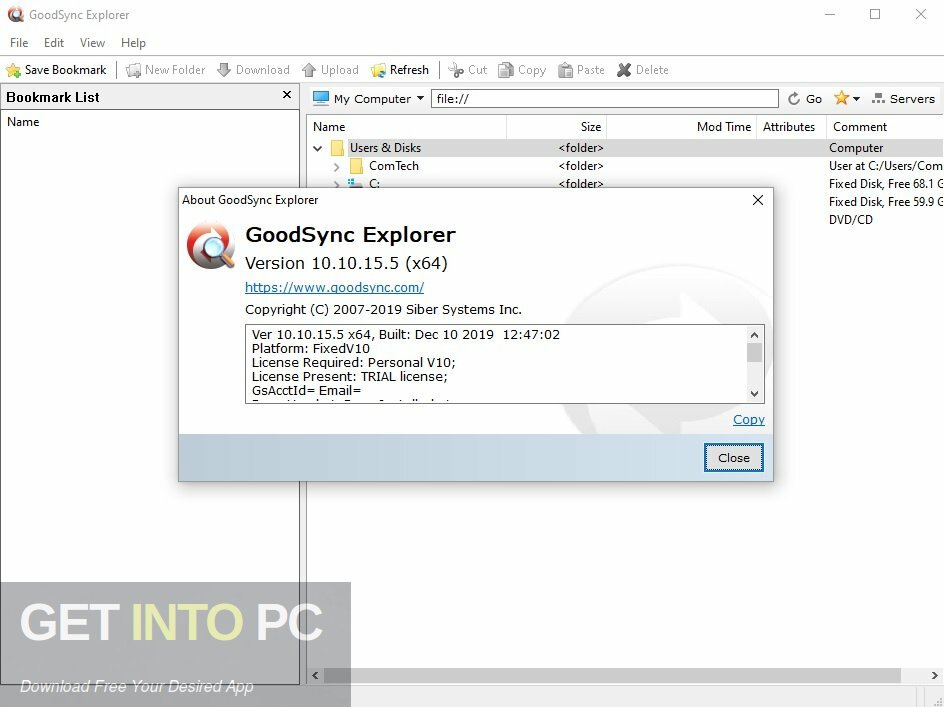Image resolution: width=944 pixels, height=707 pixels.
Task: Click the horizontal scrollbar left arrow
Action: (315, 676)
